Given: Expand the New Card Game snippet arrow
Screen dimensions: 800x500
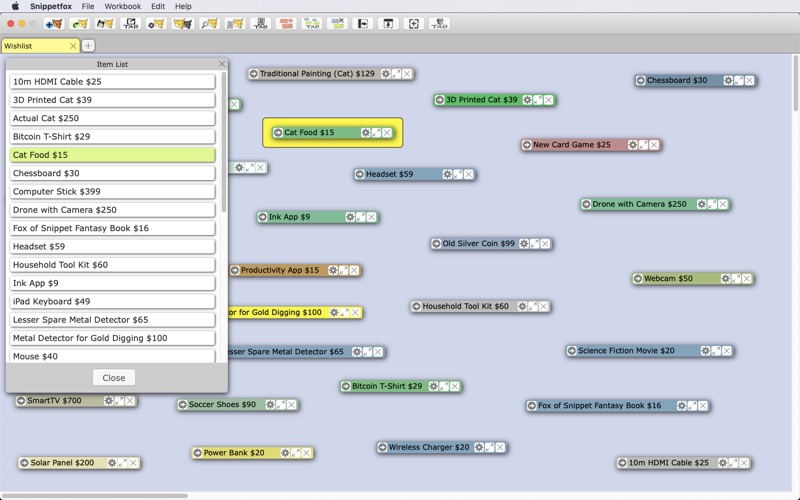Looking at the screenshot, I should (x=527, y=145).
